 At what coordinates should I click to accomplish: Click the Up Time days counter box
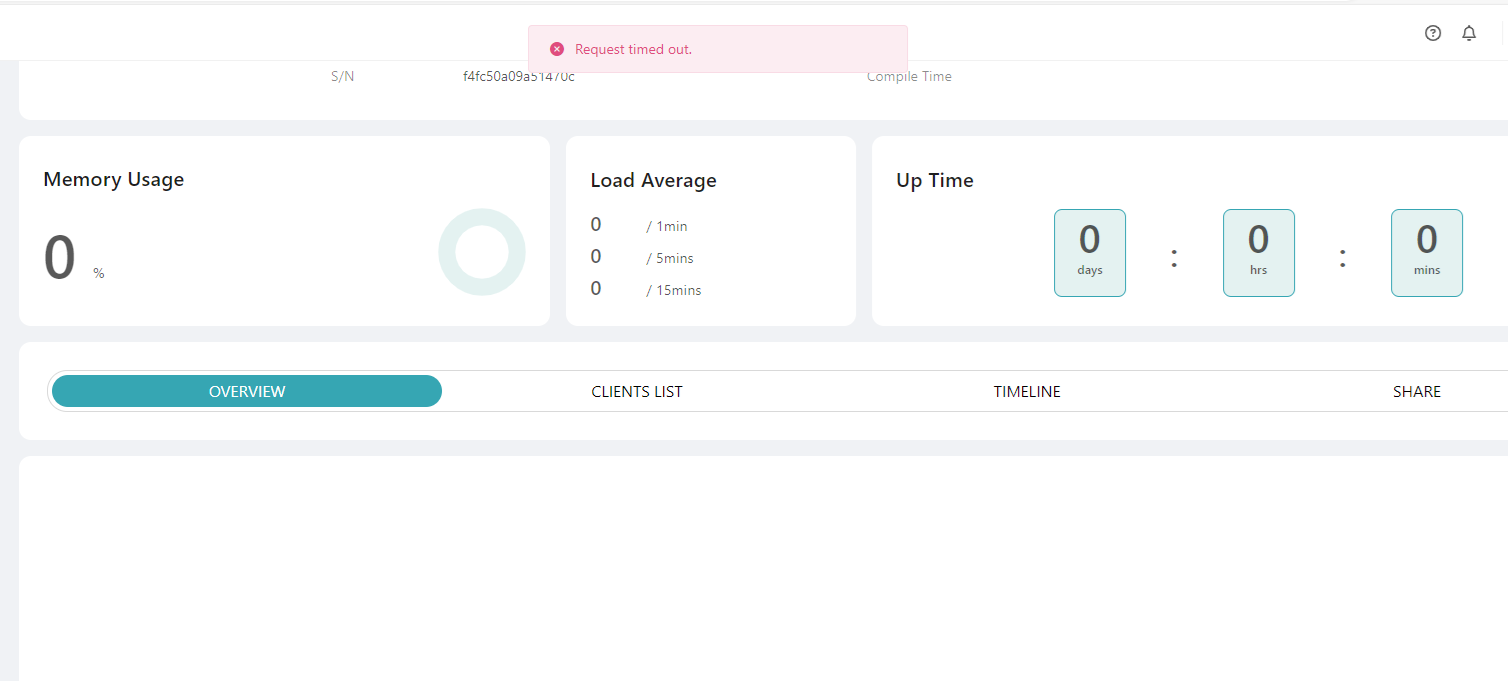[1090, 253]
